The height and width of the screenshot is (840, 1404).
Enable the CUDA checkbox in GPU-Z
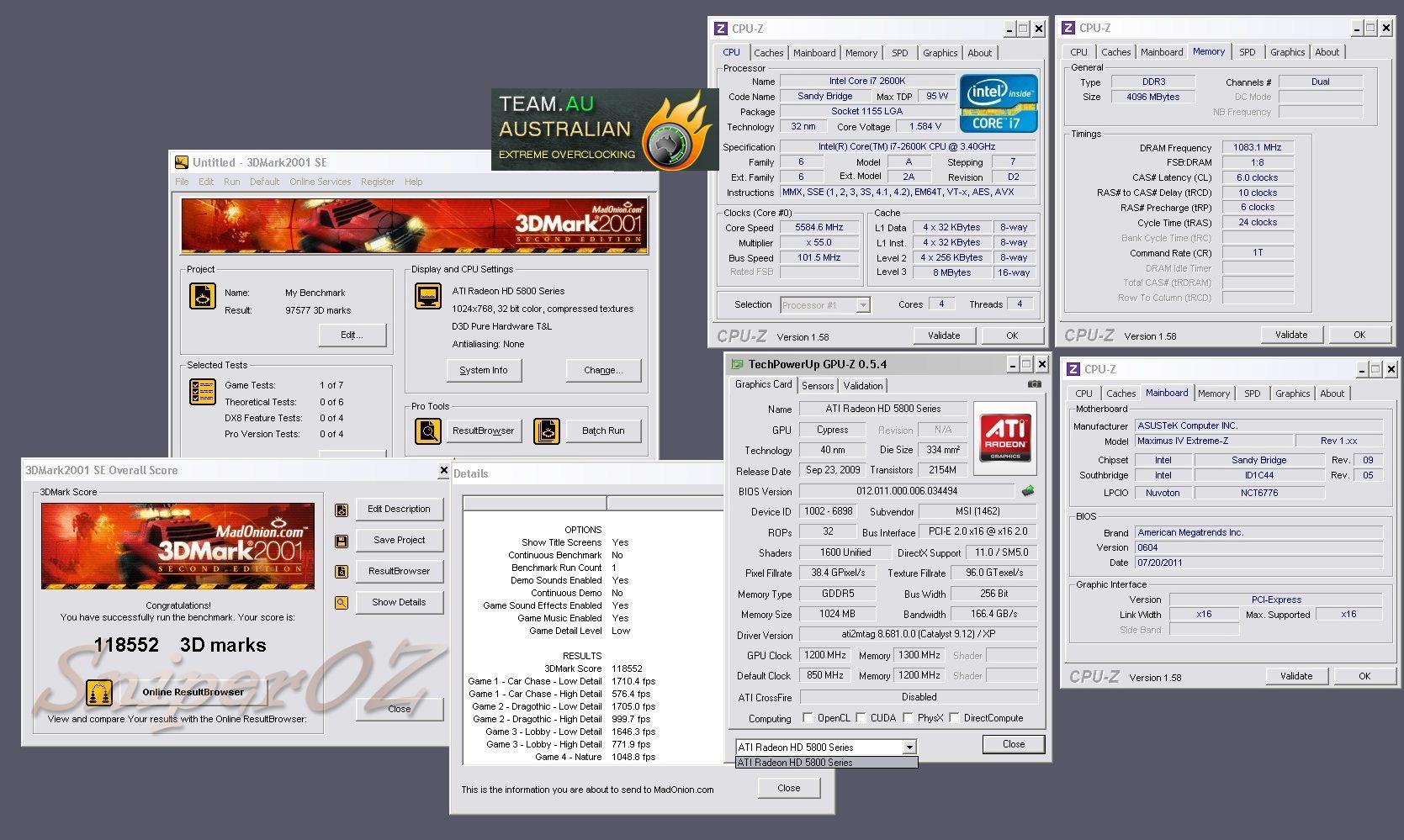click(861, 718)
